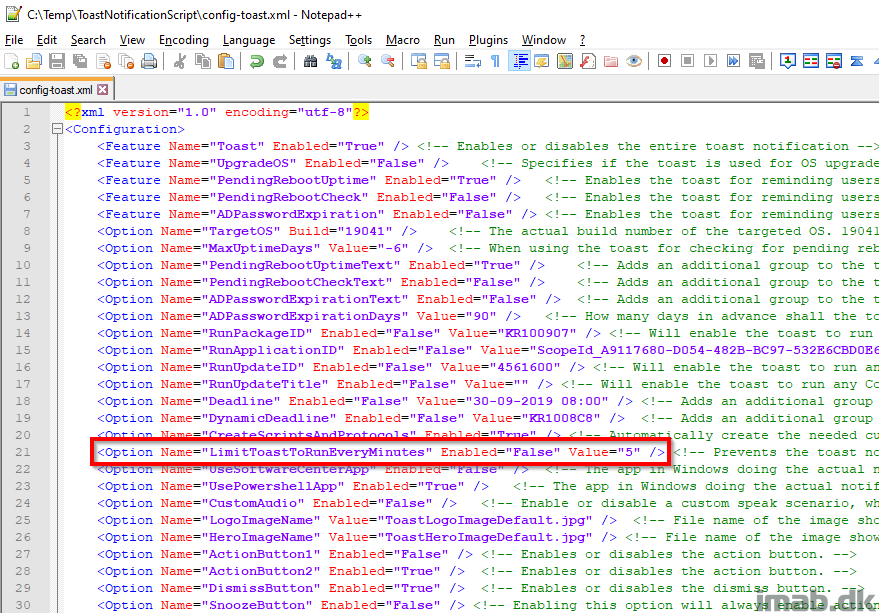The height and width of the screenshot is (613, 879).
Task: Open the Encoding menu
Action: click(x=184, y=40)
